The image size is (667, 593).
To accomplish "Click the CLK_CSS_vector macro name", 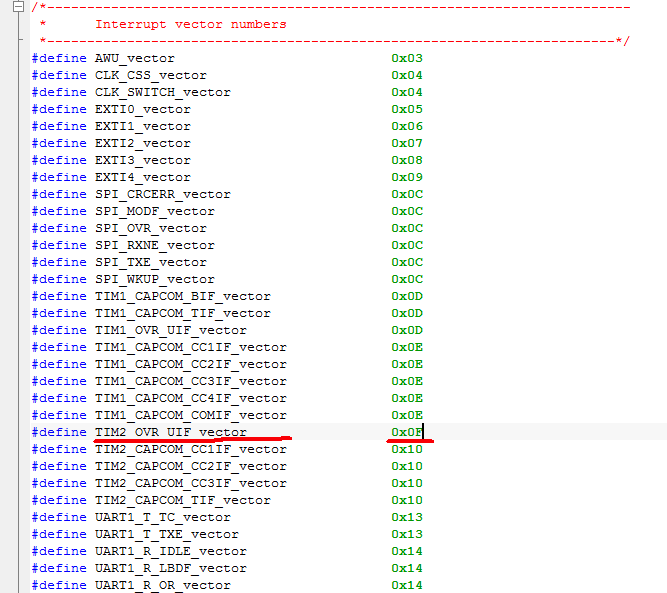I will tap(150, 75).
